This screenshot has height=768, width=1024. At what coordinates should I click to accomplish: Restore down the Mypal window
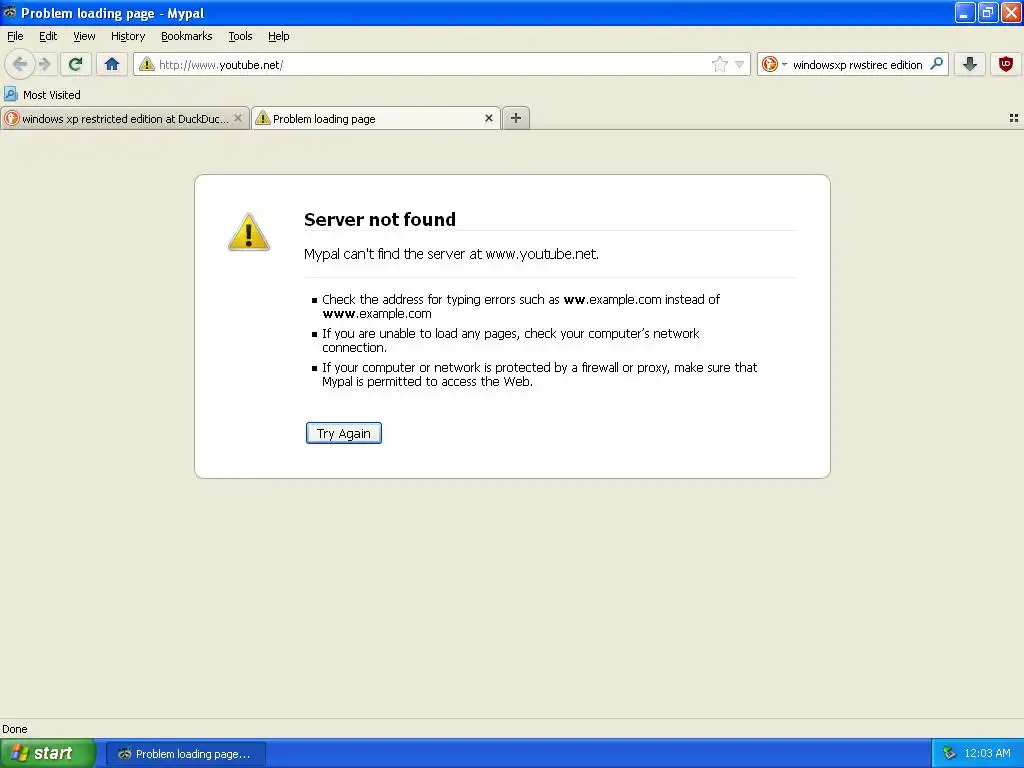[x=987, y=12]
